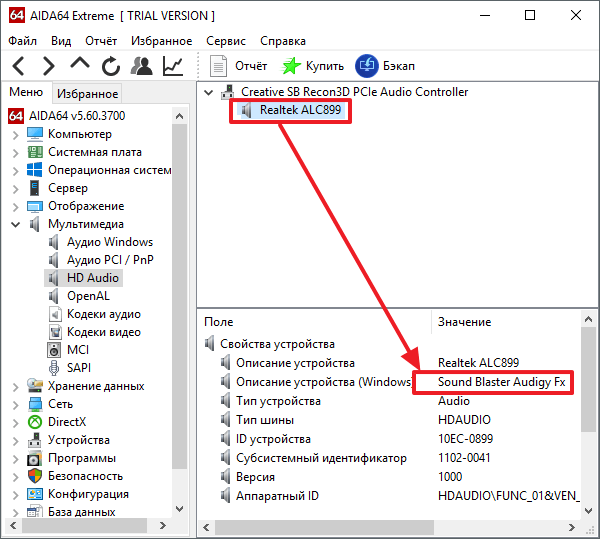Click the Refresh toolbar icon
This screenshot has height=539, width=600.
coord(110,66)
